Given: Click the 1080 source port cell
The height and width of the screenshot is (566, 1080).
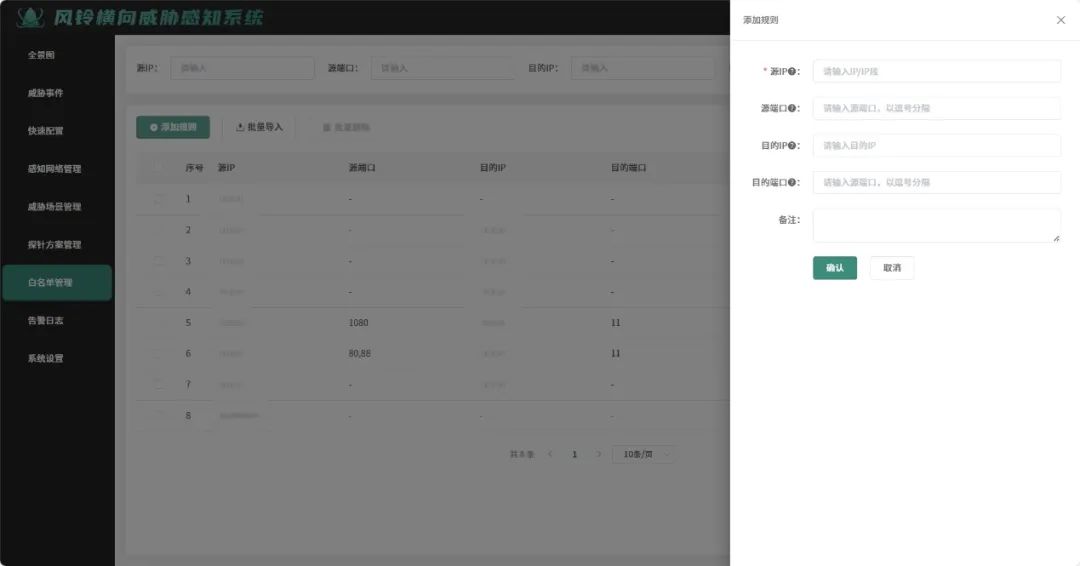Looking at the screenshot, I should pos(358,323).
